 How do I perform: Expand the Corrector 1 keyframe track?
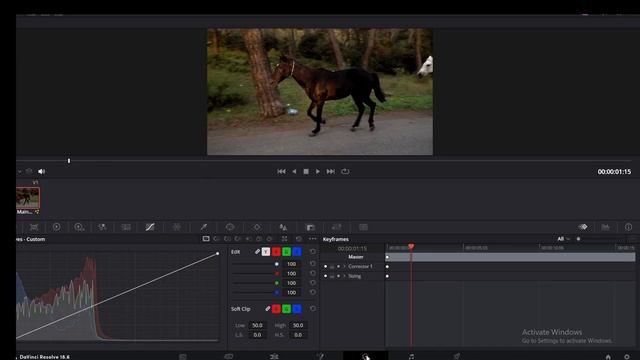(344, 267)
